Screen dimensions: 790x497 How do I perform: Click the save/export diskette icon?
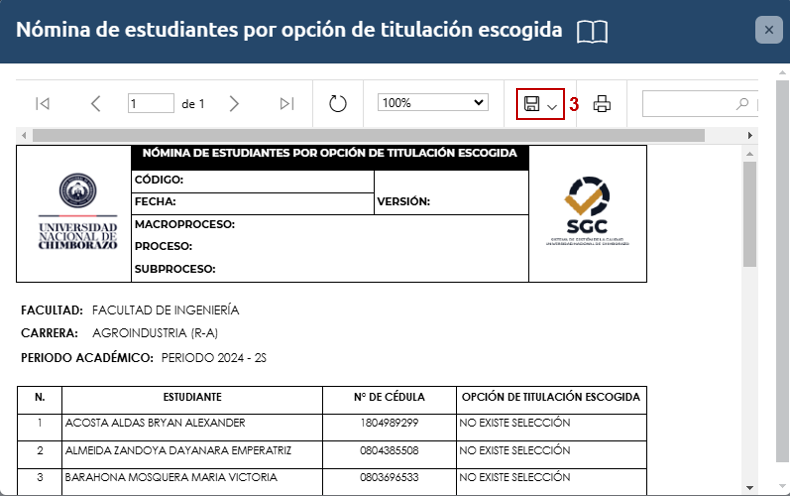coord(532,104)
